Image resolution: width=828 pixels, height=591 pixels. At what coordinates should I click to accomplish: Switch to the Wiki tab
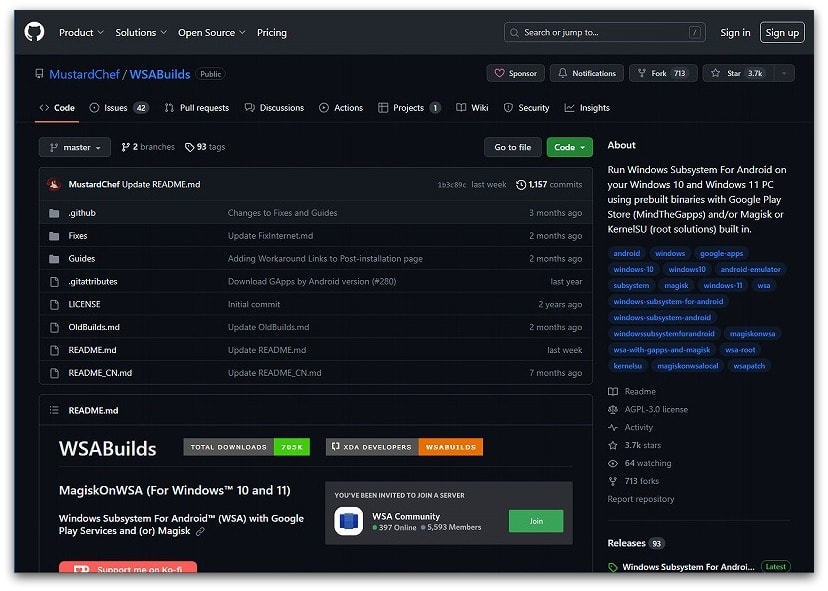point(472,108)
